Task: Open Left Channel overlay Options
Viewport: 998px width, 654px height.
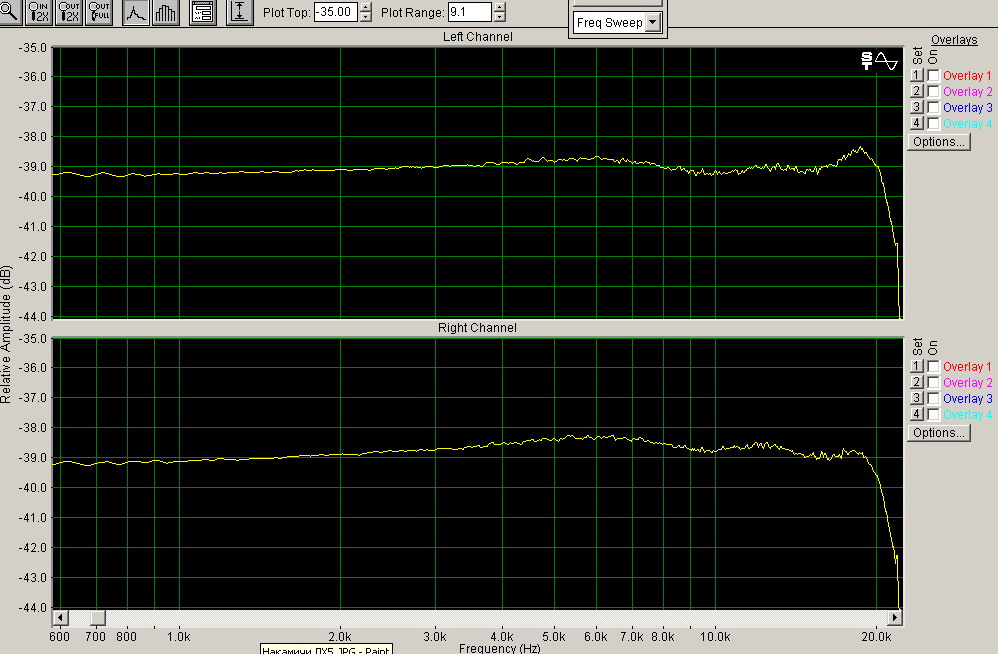Action: [938, 142]
